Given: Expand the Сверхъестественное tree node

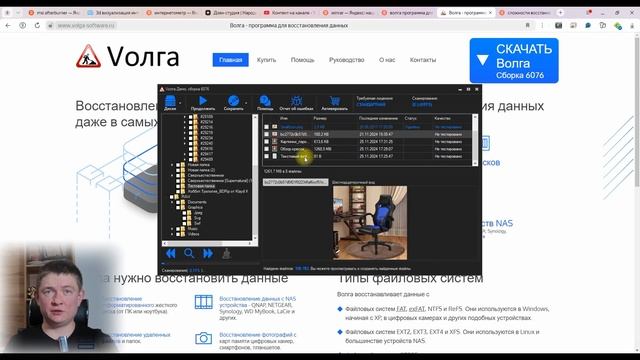Looking at the screenshot, I should coord(172,175).
